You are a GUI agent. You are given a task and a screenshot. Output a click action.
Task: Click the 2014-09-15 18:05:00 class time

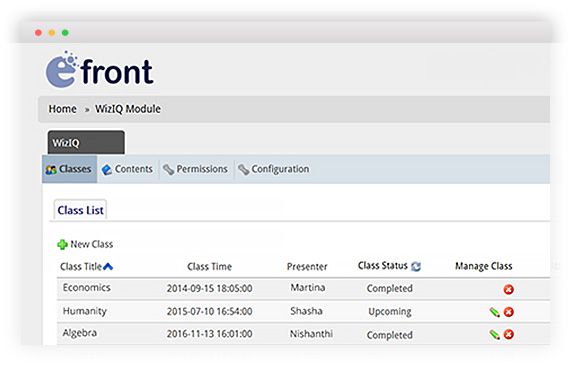click(209, 289)
